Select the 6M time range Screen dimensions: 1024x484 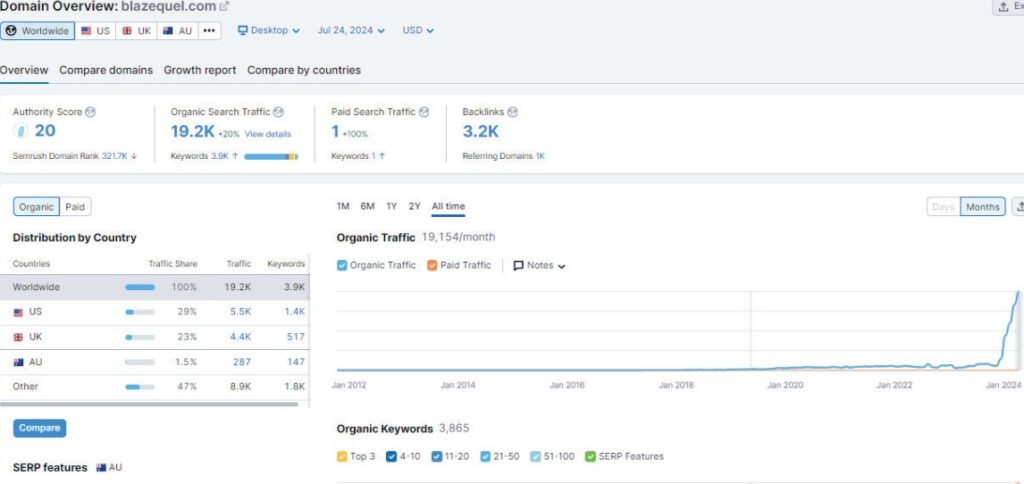click(368, 206)
